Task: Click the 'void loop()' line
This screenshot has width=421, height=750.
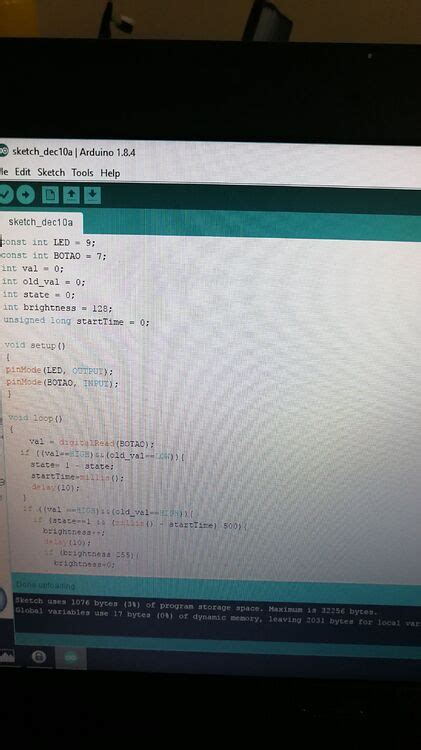Action: (35, 418)
